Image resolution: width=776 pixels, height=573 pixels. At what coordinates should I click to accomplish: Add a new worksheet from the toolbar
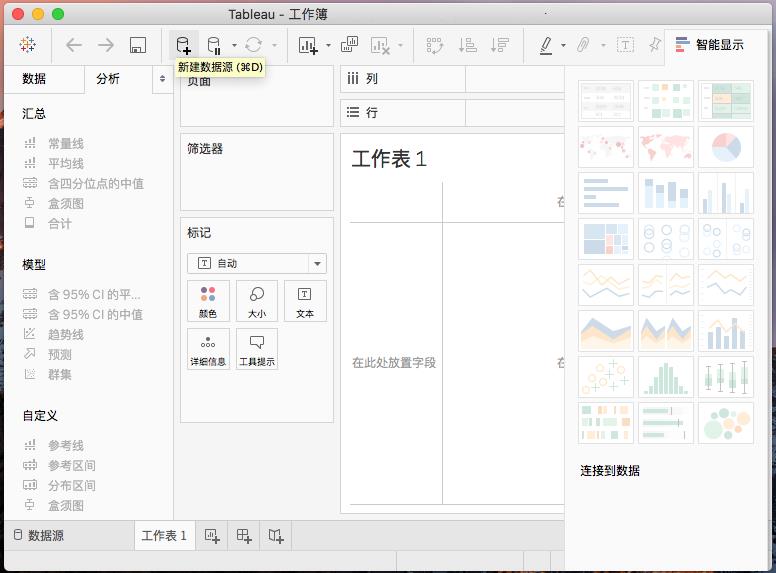(x=308, y=45)
